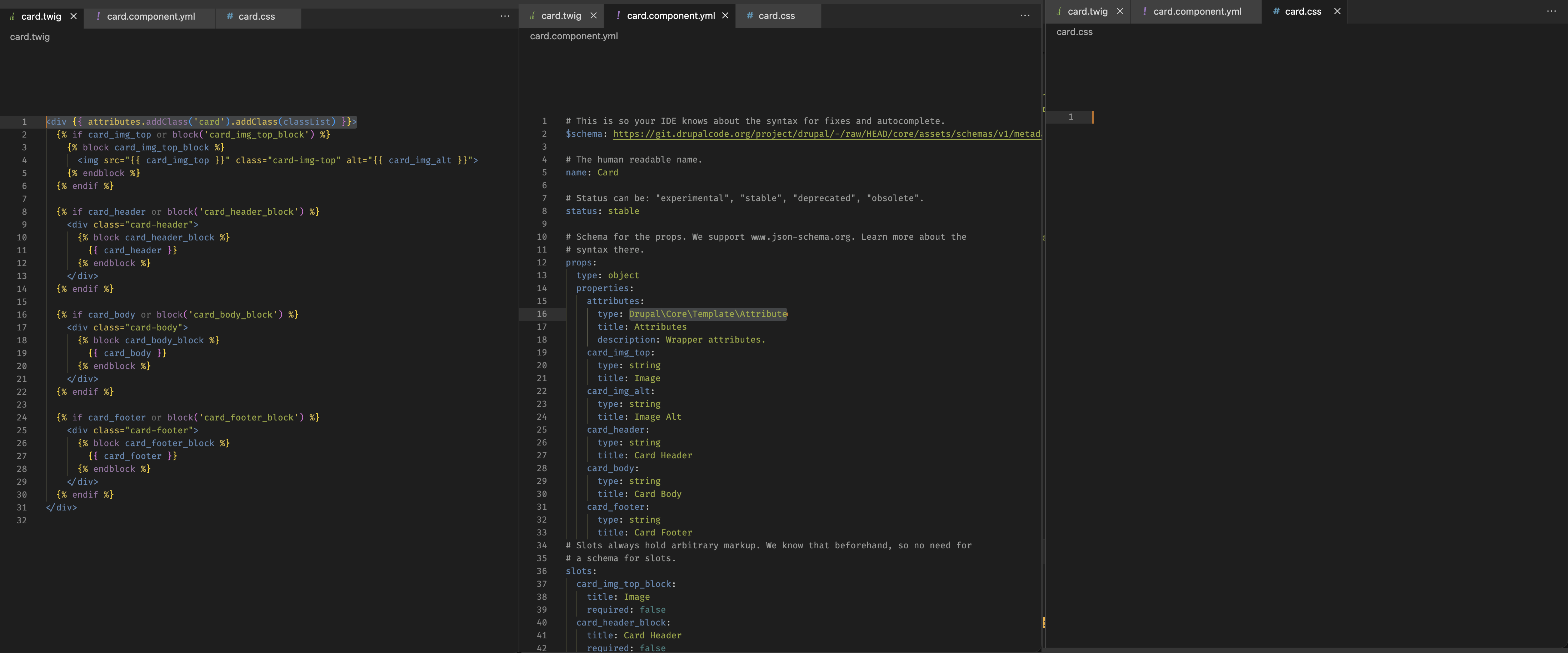Viewport: 1568px width, 653px height.
Task: Close card.twig tab in left editor group
Action: pos(74,16)
